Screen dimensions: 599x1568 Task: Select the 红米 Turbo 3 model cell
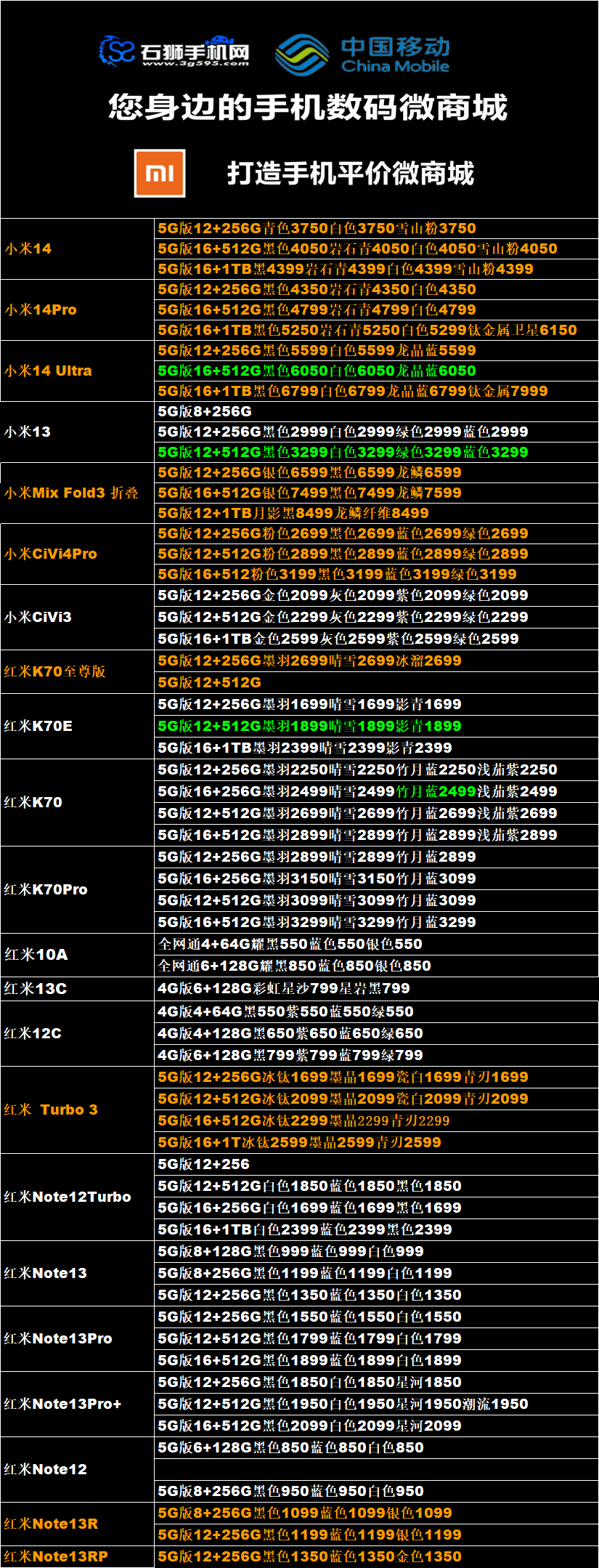click(x=78, y=1110)
